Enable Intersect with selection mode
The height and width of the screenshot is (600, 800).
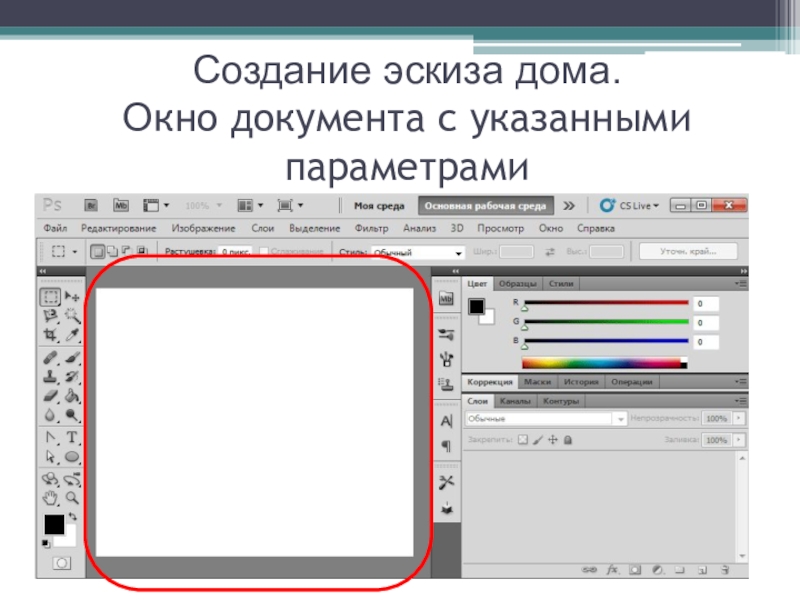(142, 251)
